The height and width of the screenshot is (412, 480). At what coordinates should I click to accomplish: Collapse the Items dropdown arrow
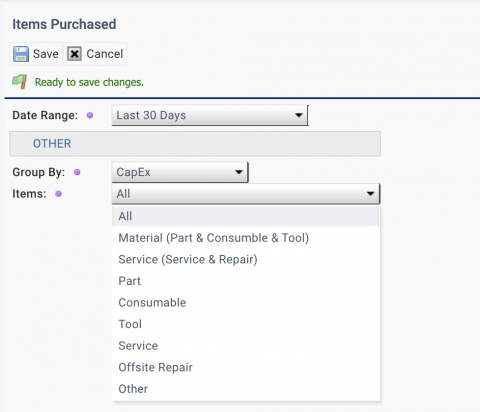pyautogui.click(x=370, y=194)
